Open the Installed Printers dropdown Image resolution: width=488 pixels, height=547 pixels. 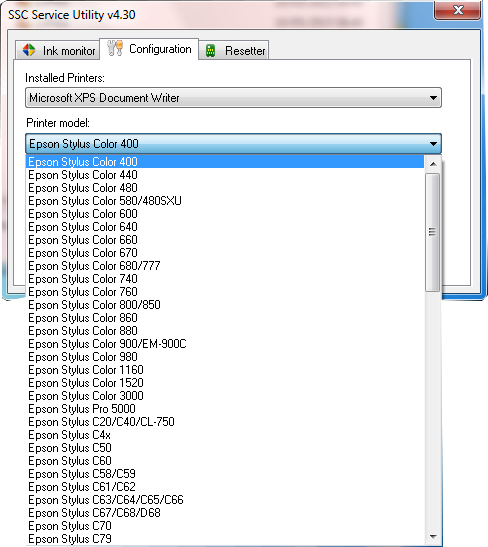[233, 98]
